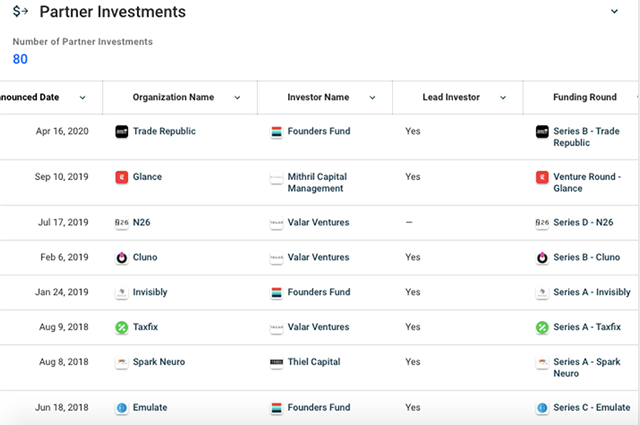The width and height of the screenshot is (640, 425).
Task: Click logo beside Series A - Taxfix
Action: 542,327
